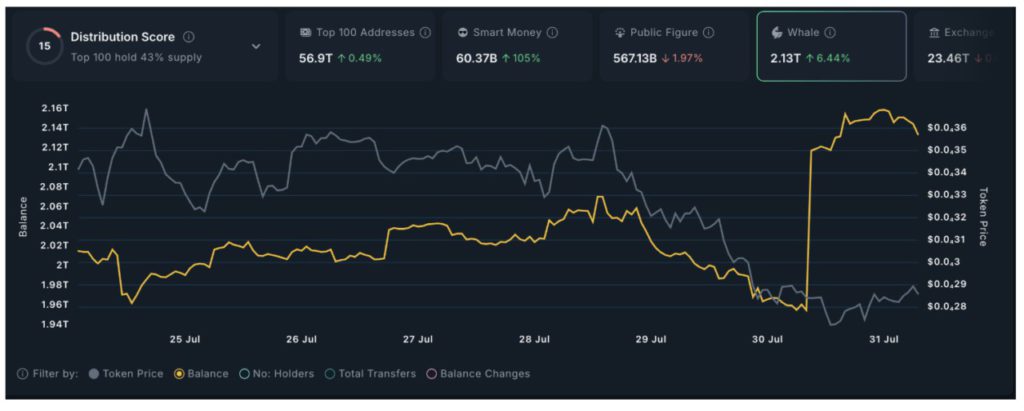
Task: Click info icon next to Top 100 Addresses
Action: tap(425, 33)
